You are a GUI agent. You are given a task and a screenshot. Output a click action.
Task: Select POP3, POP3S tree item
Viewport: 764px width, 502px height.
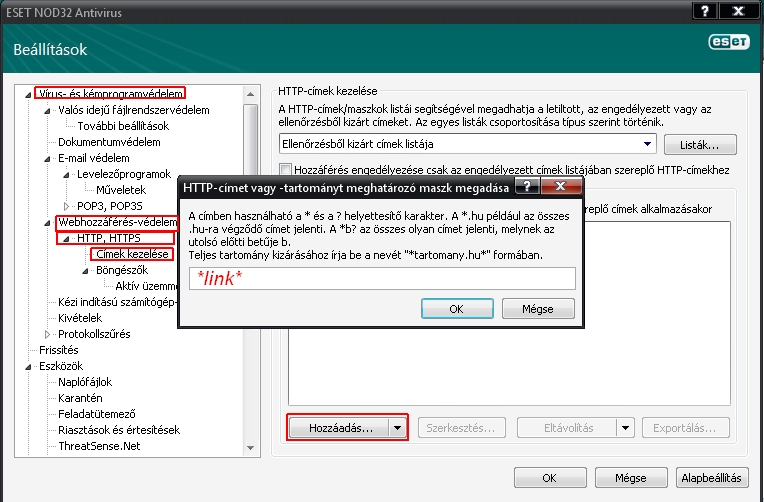(110, 206)
